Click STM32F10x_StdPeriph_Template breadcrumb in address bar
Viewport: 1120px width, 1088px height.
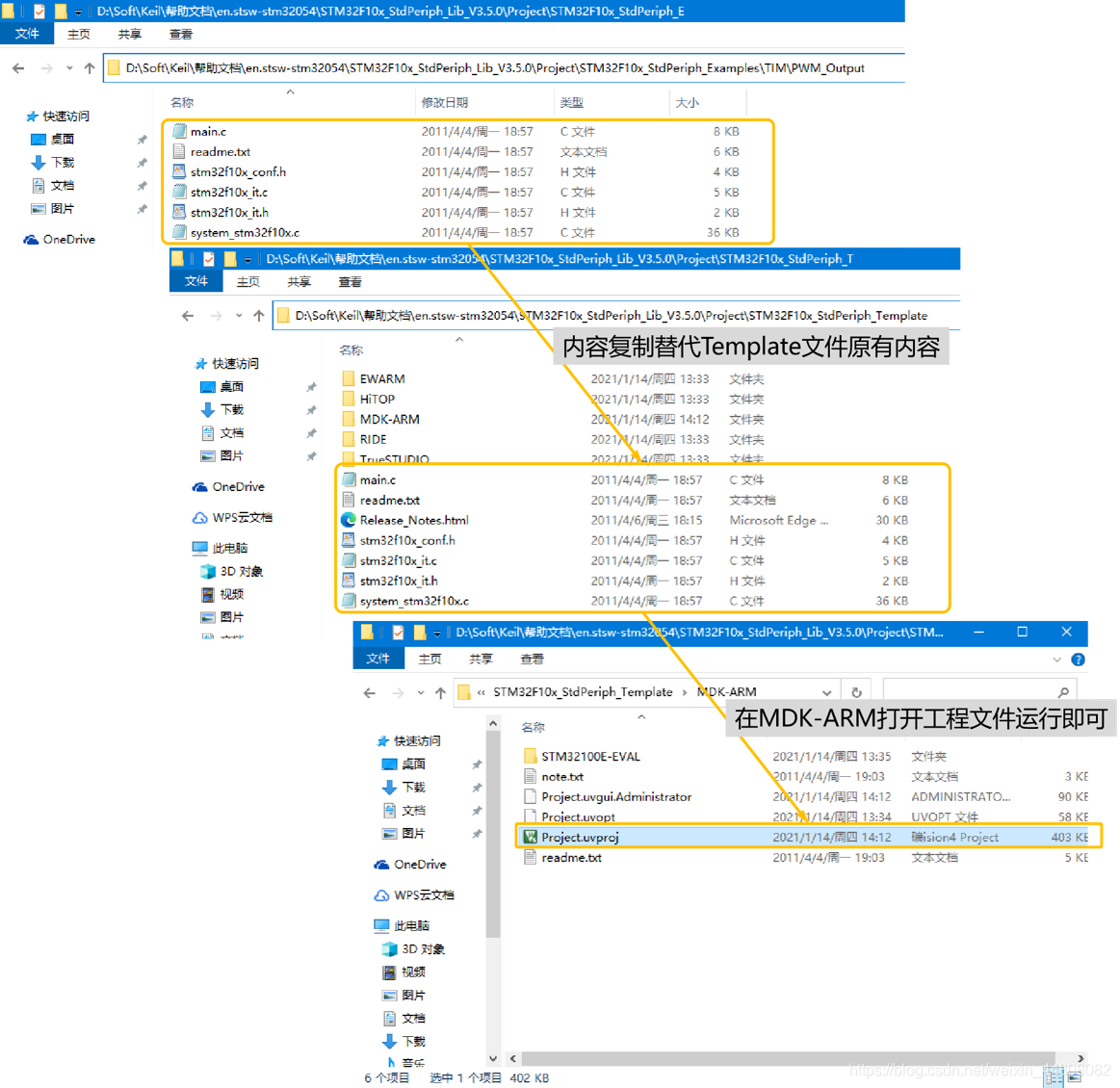(583, 691)
